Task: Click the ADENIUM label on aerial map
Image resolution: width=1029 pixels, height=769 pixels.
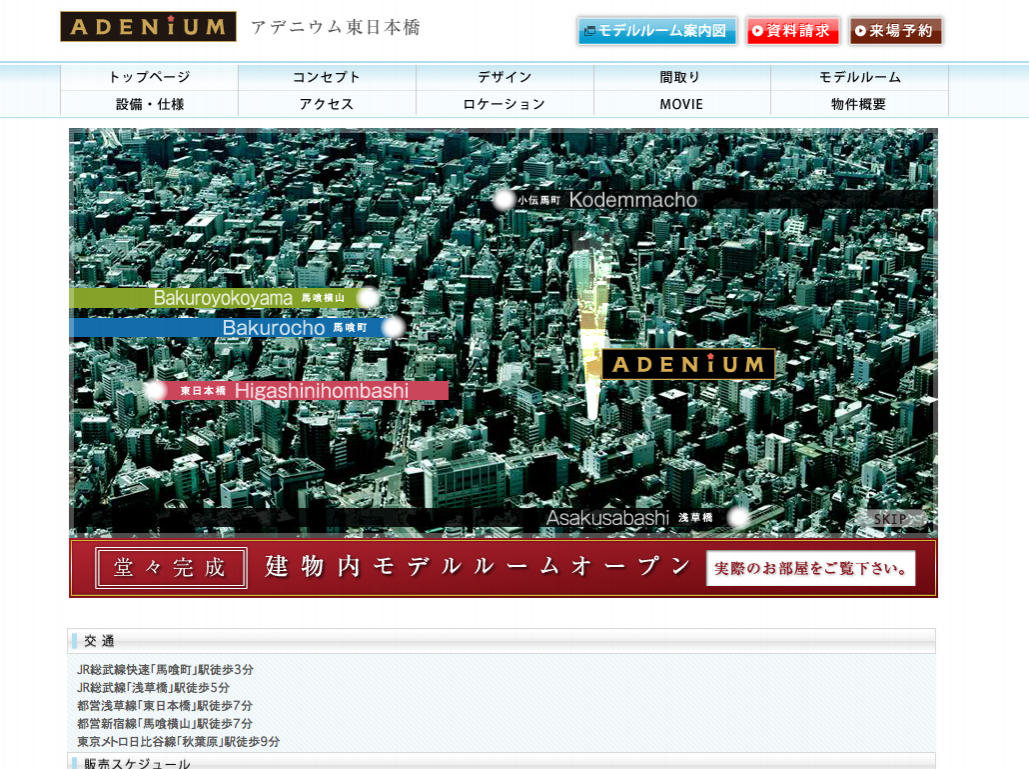Action: (x=688, y=364)
